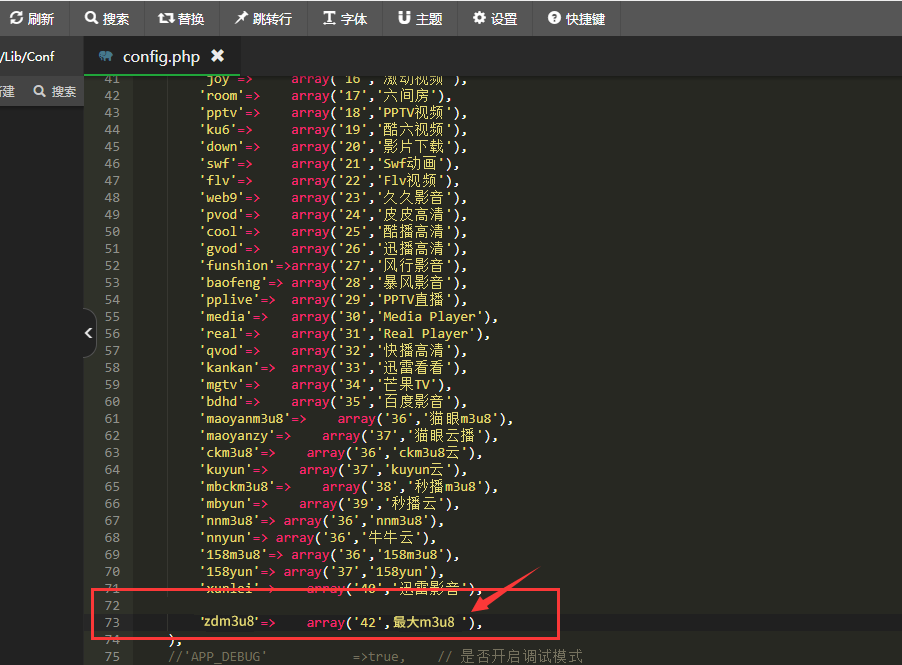The image size is (902, 665).
Task: Open the 替换 replace tool
Action: pos(181,18)
